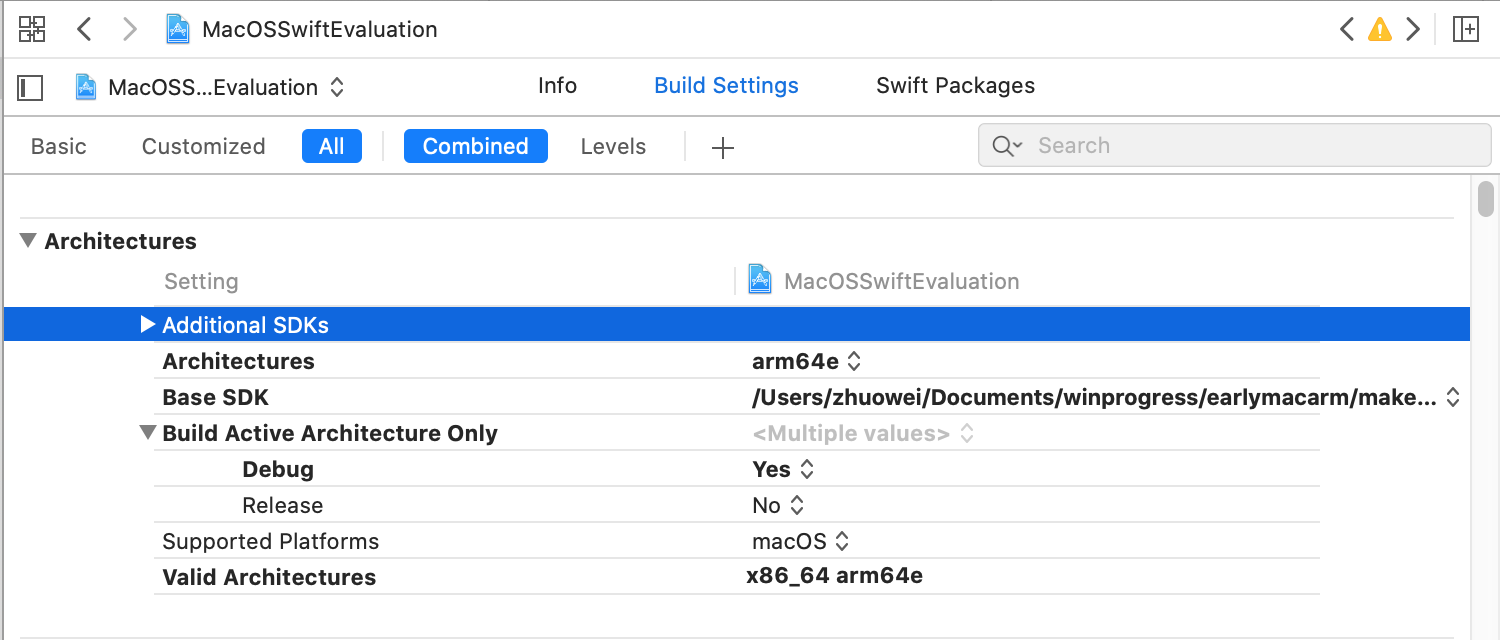Switch to the Info tab
The image size is (1500, 640).
(557, 86)
